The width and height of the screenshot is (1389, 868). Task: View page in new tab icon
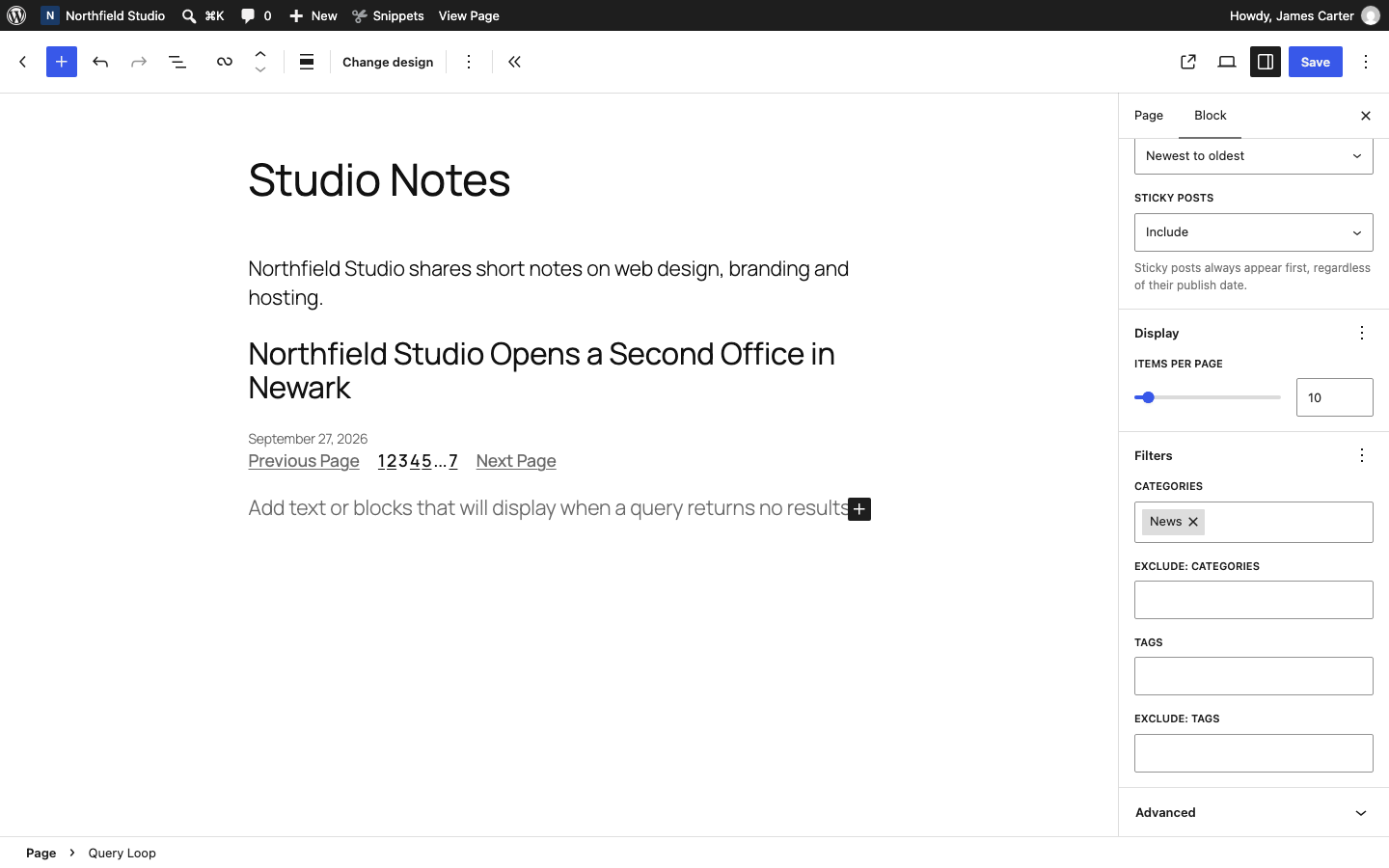(1188, 62)
